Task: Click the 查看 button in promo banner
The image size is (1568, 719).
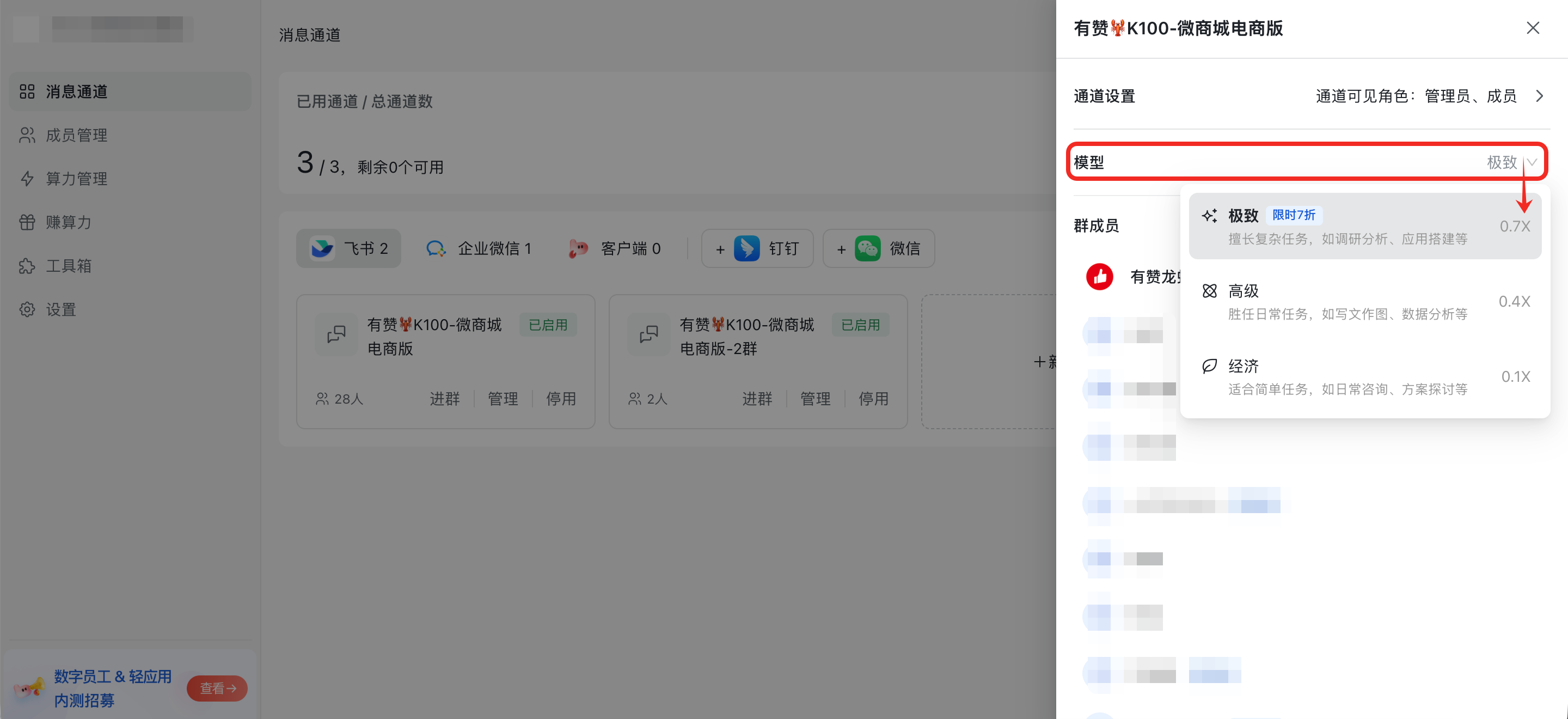Action: tap(217, 688)
